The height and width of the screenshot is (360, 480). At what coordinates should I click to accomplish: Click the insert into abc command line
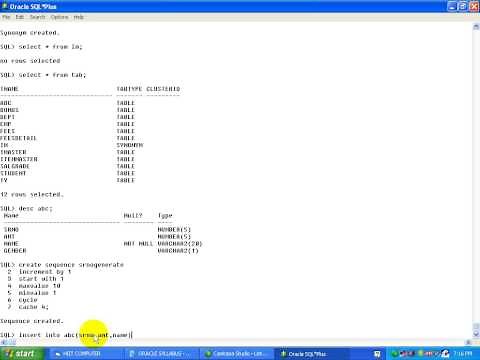66,335
